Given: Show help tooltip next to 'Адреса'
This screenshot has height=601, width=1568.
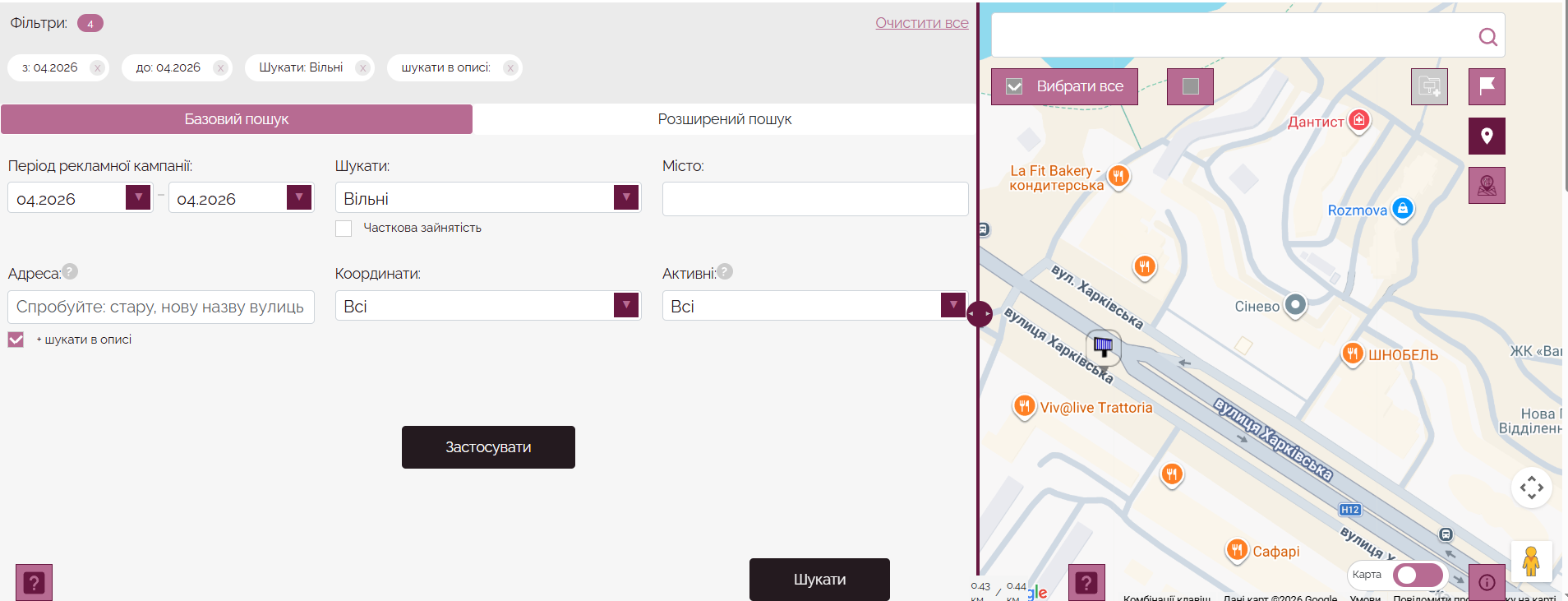Looking at the screenshot, I should [70, 271].
